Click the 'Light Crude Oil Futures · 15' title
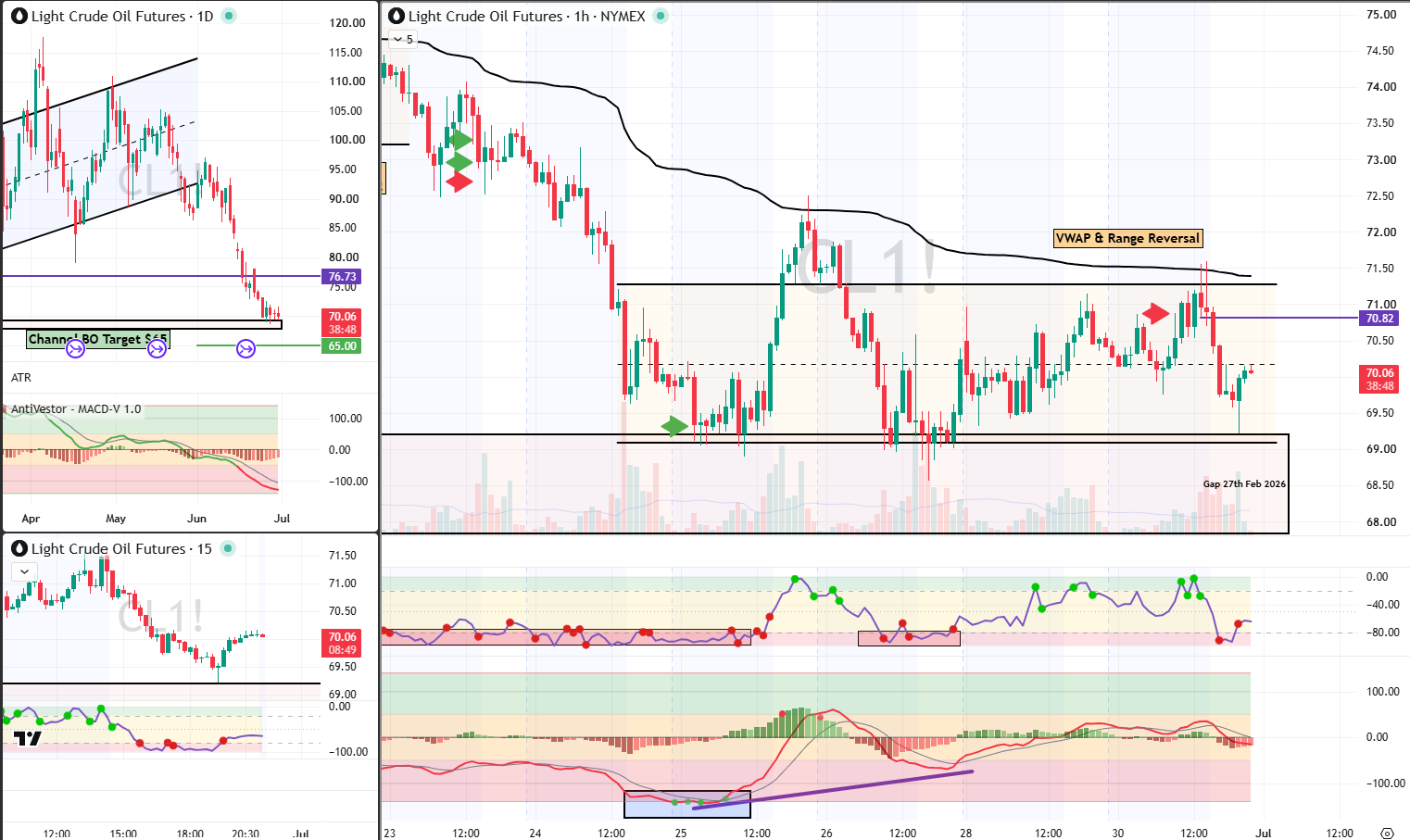 point(121,548)
